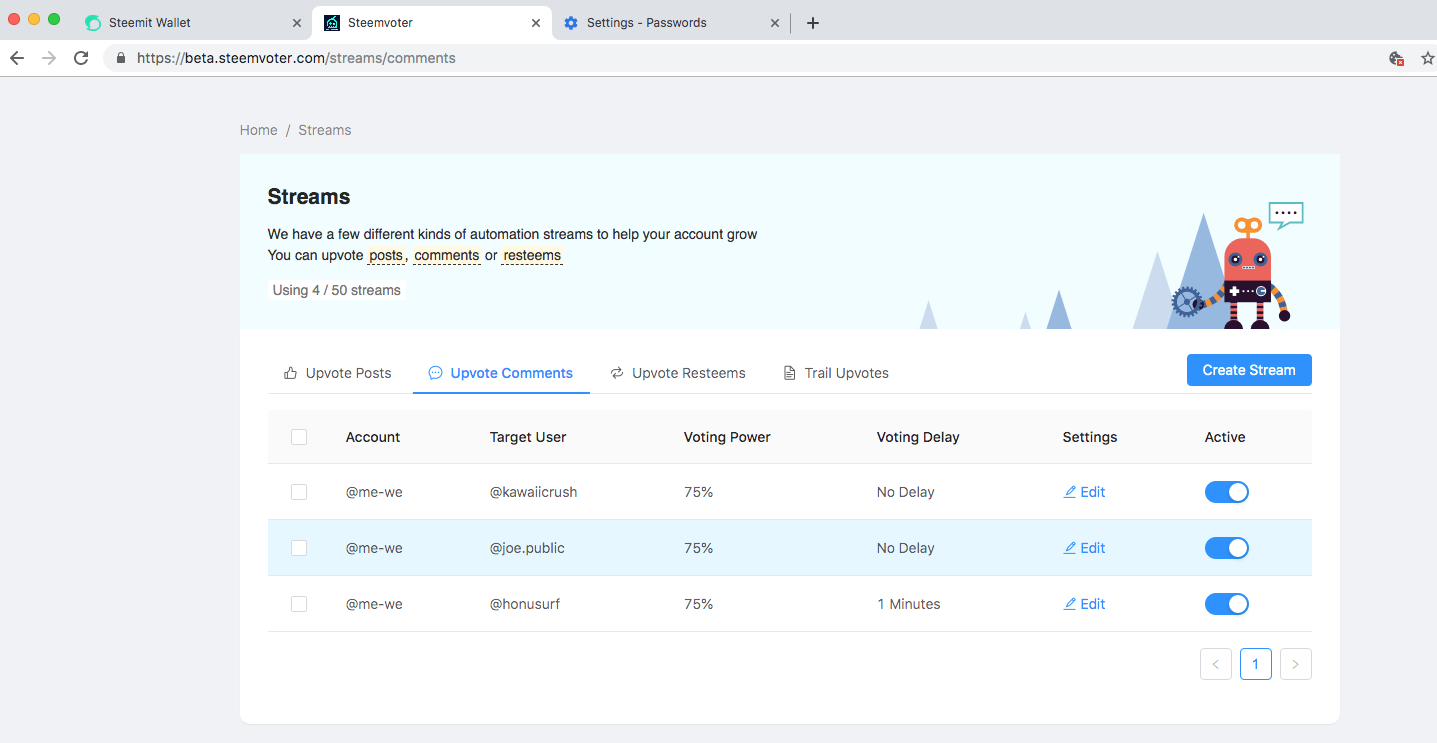Screen dimensions: 1437x743
Task: Edit the @honusurf stream settings
Action: point(1084,604)
